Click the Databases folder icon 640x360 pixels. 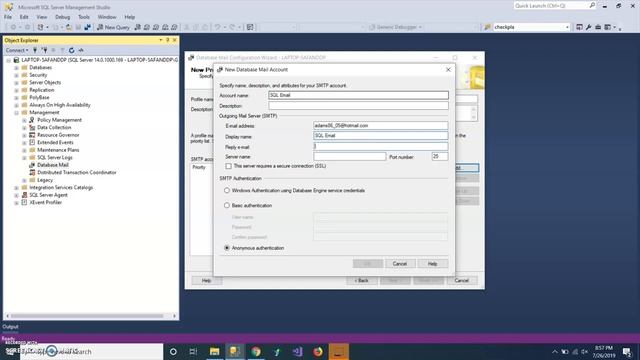coord(24,67)
